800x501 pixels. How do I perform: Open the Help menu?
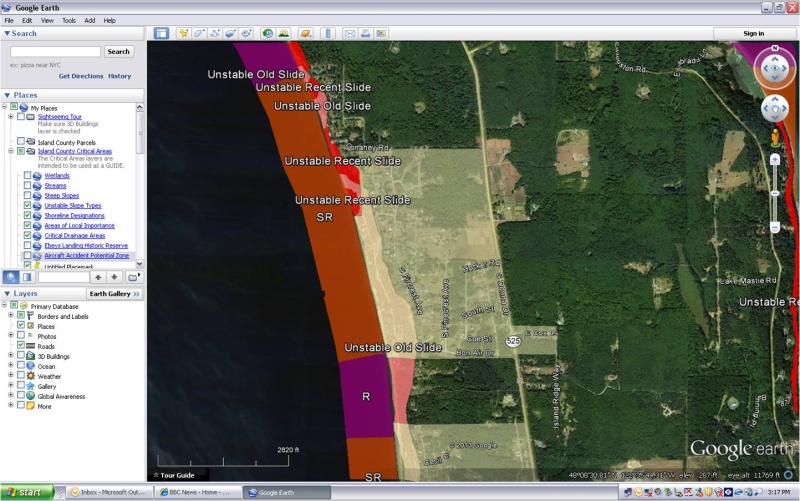[110, 21]
